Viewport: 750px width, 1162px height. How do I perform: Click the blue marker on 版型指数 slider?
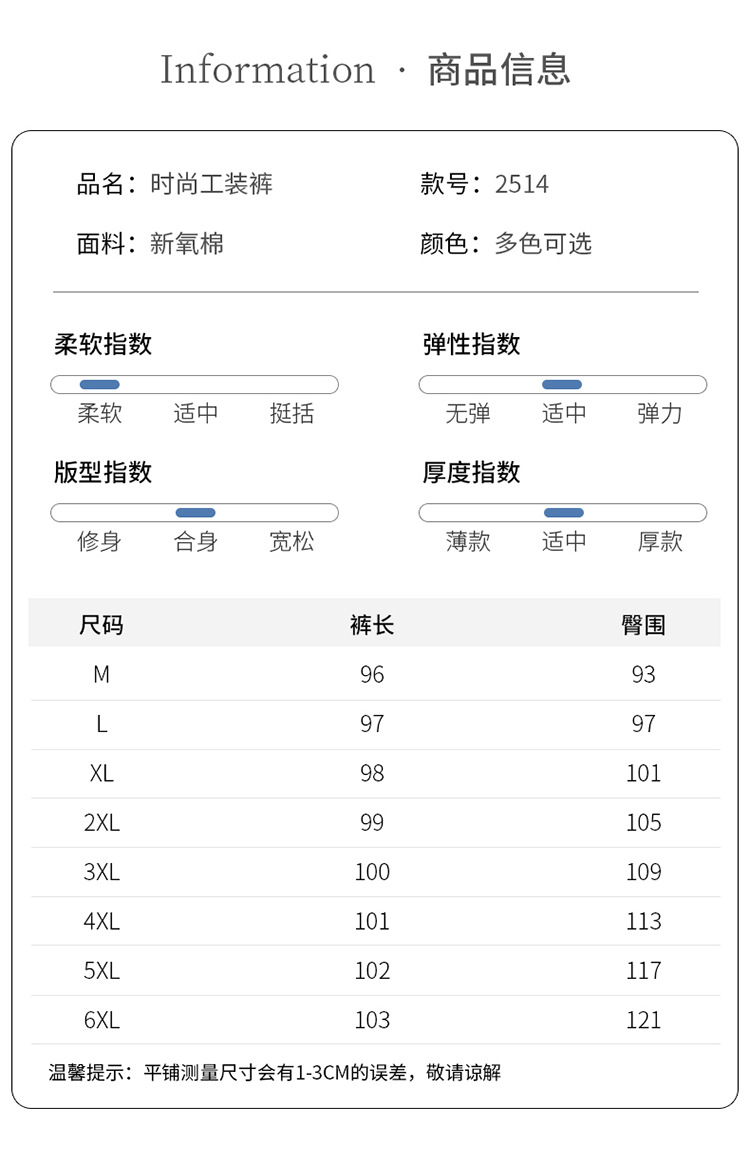tap(195, 513)
